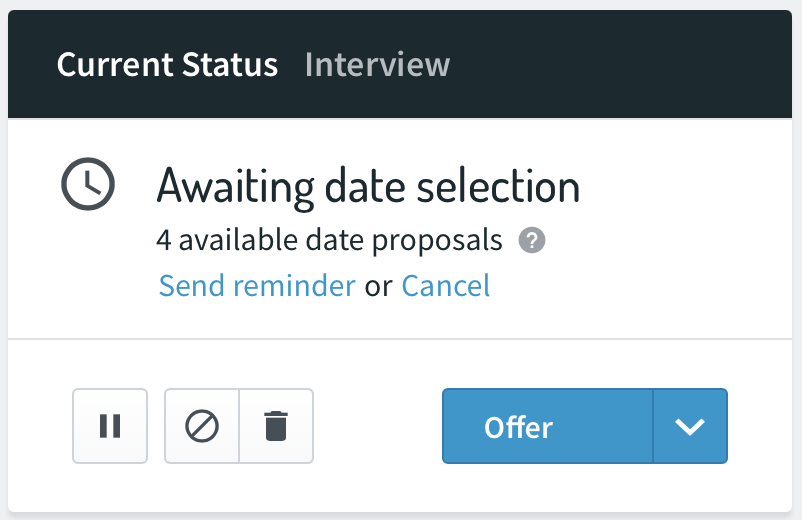802x520 pixels.
Task: Reject candidate via the ban symbol button
Action: (x=202, y=426)
